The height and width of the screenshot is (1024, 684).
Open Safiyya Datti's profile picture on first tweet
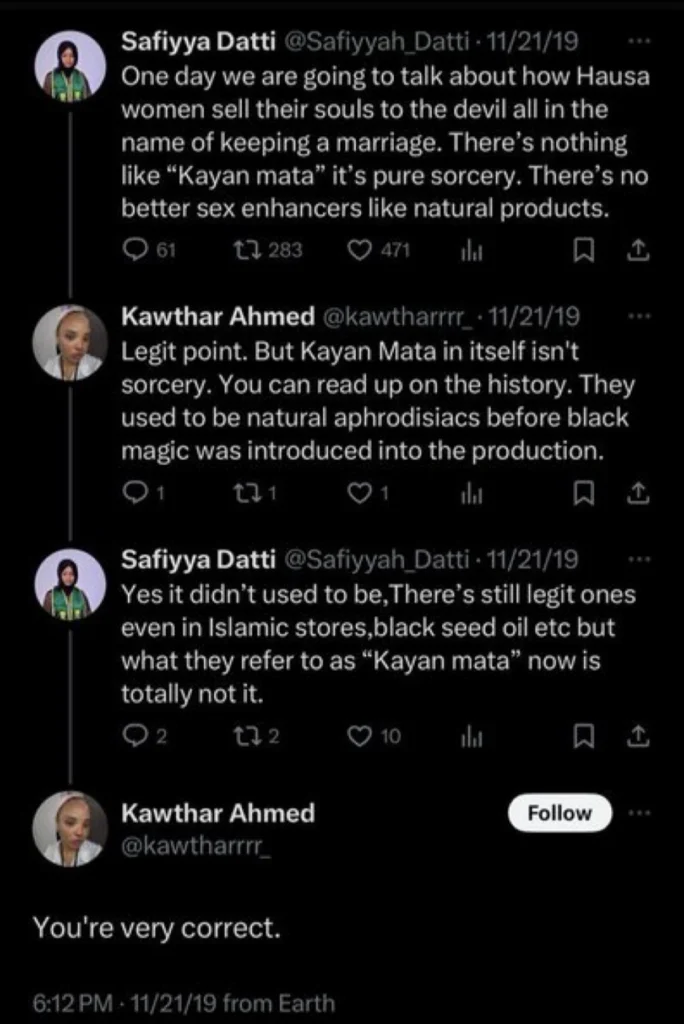pyautogui.click(x=70, y=66)
